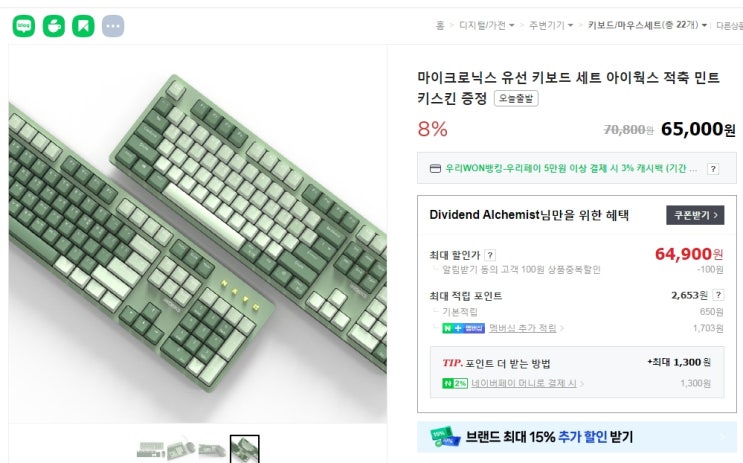The image size is (743, 463).
Task: Select the first keyboard thumbnail image
Action: click(x=150, y=449)
